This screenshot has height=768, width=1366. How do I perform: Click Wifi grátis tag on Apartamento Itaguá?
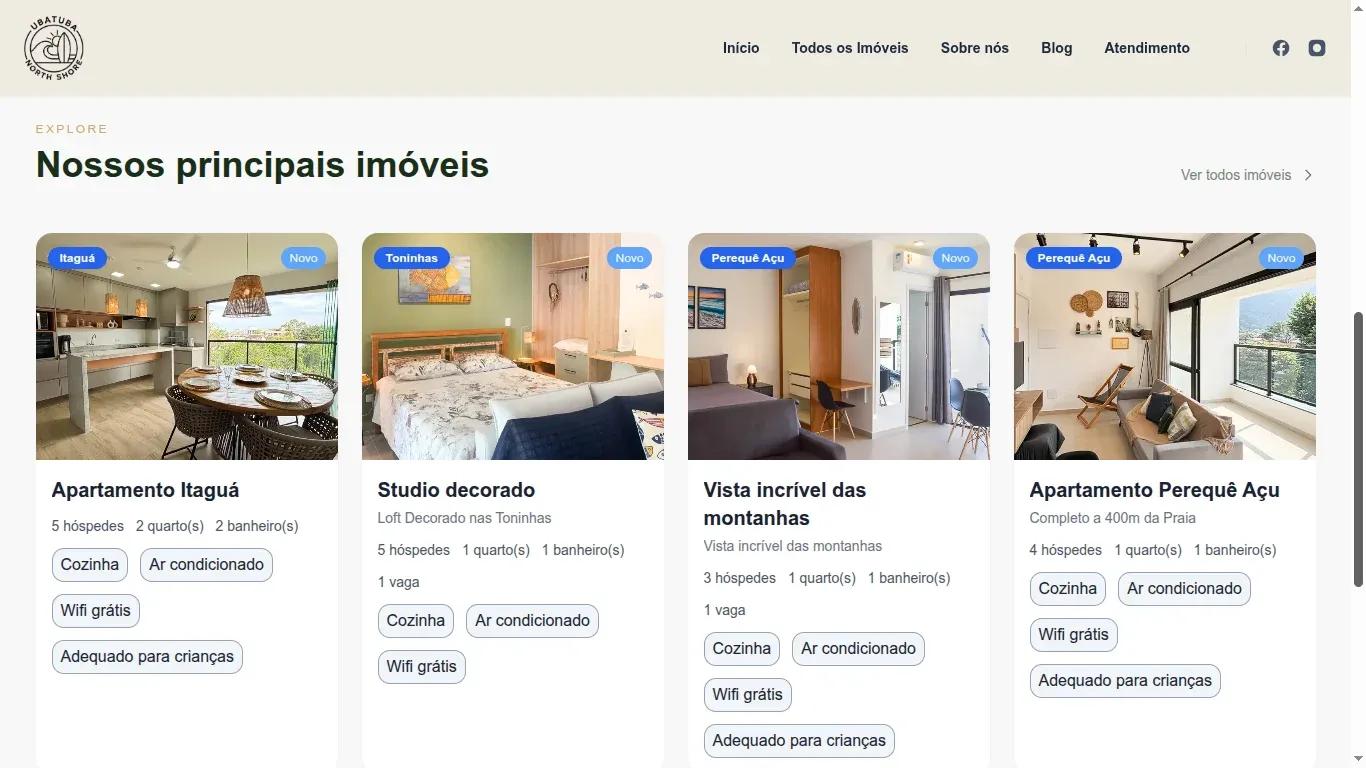pos(96,611)
